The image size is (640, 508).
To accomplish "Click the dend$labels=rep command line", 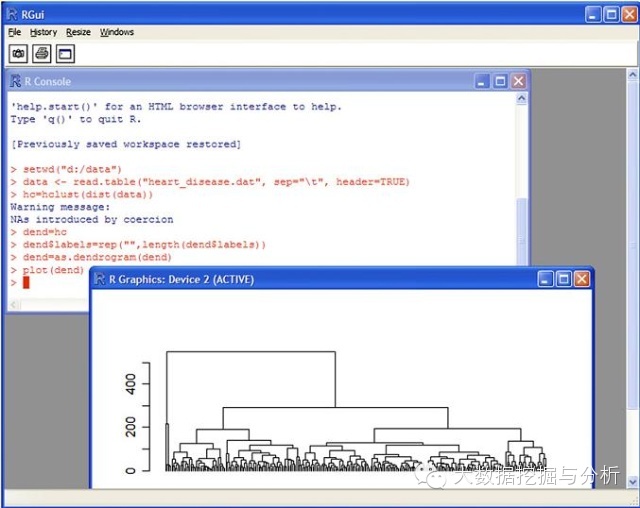I will click(x=138, y=245).
